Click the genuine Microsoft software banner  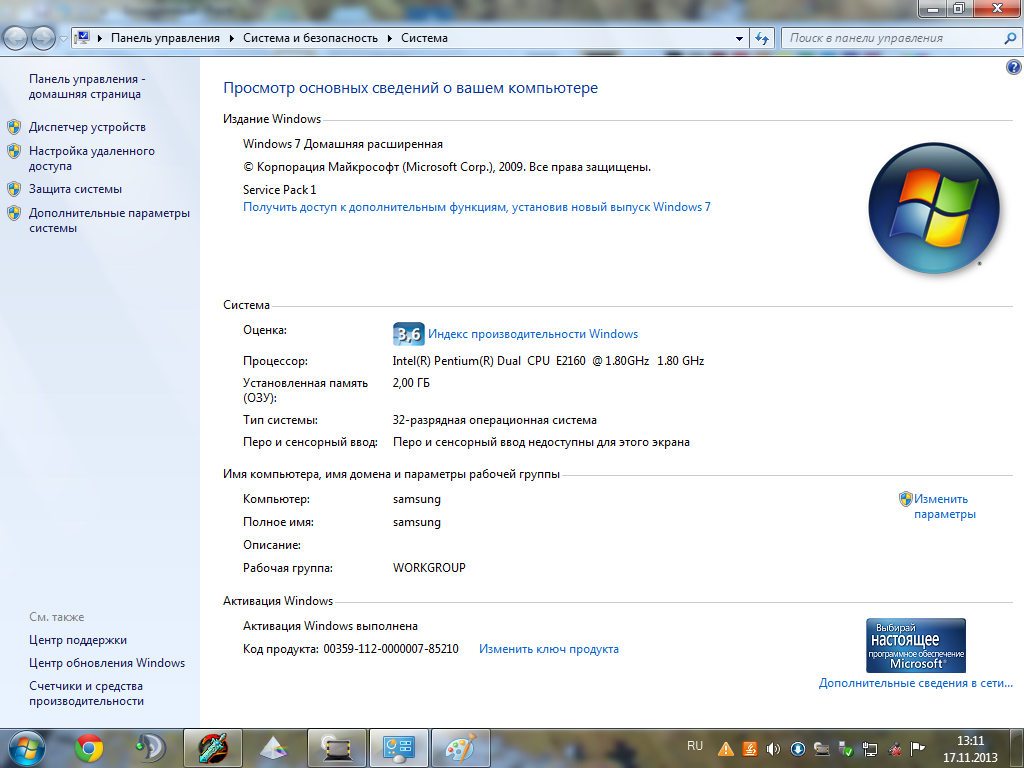[916, 645]
